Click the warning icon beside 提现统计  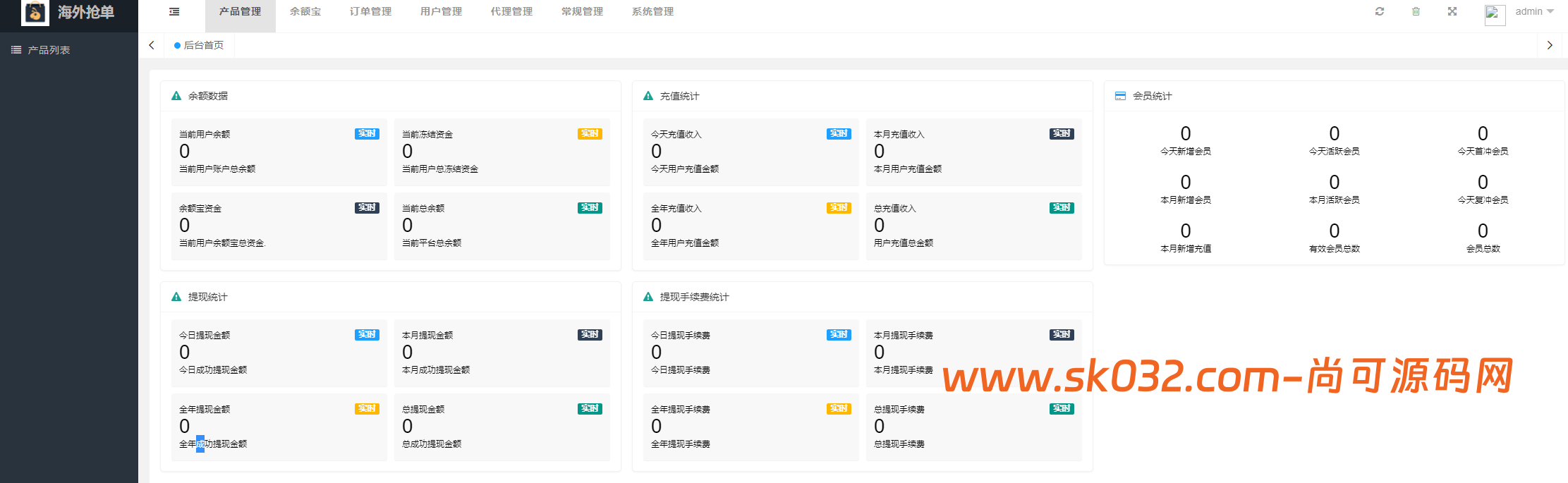tap(176, 297)
